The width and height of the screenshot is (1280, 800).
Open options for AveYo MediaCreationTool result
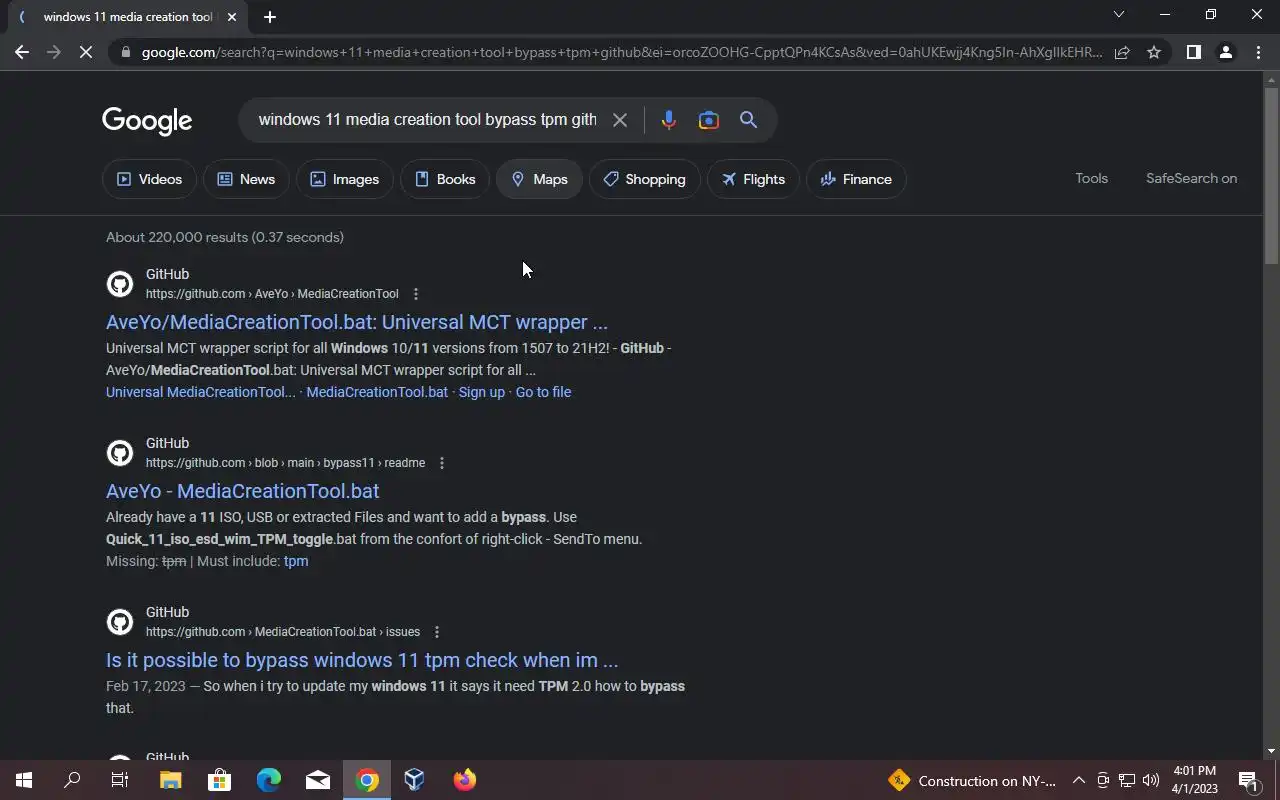click(x=416, y=294)
